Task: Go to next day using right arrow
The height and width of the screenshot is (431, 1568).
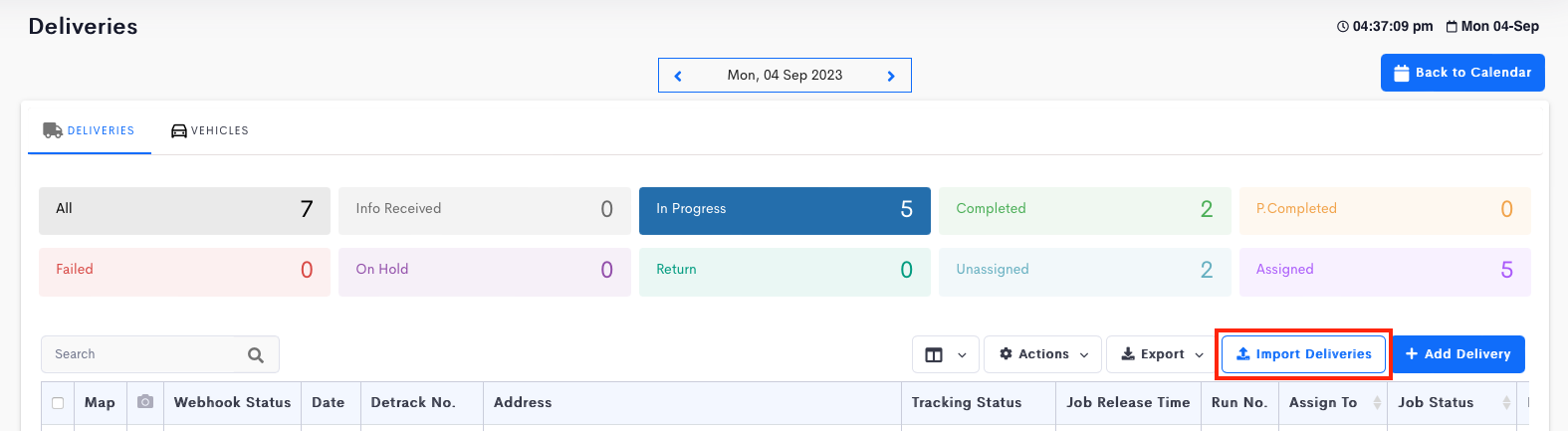Action: click(891, 76)
